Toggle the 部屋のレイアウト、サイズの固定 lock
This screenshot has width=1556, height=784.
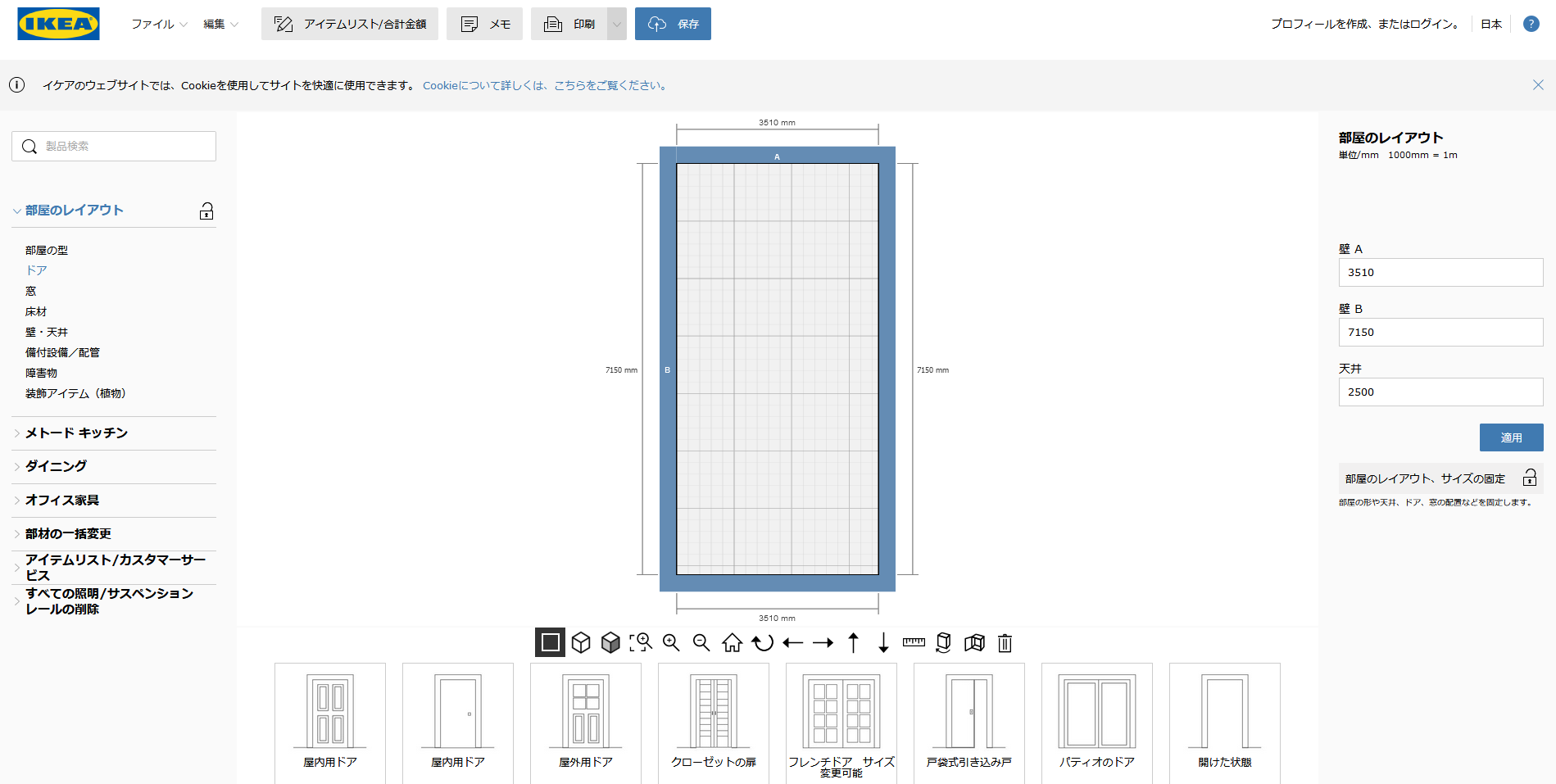[1529, 478]
